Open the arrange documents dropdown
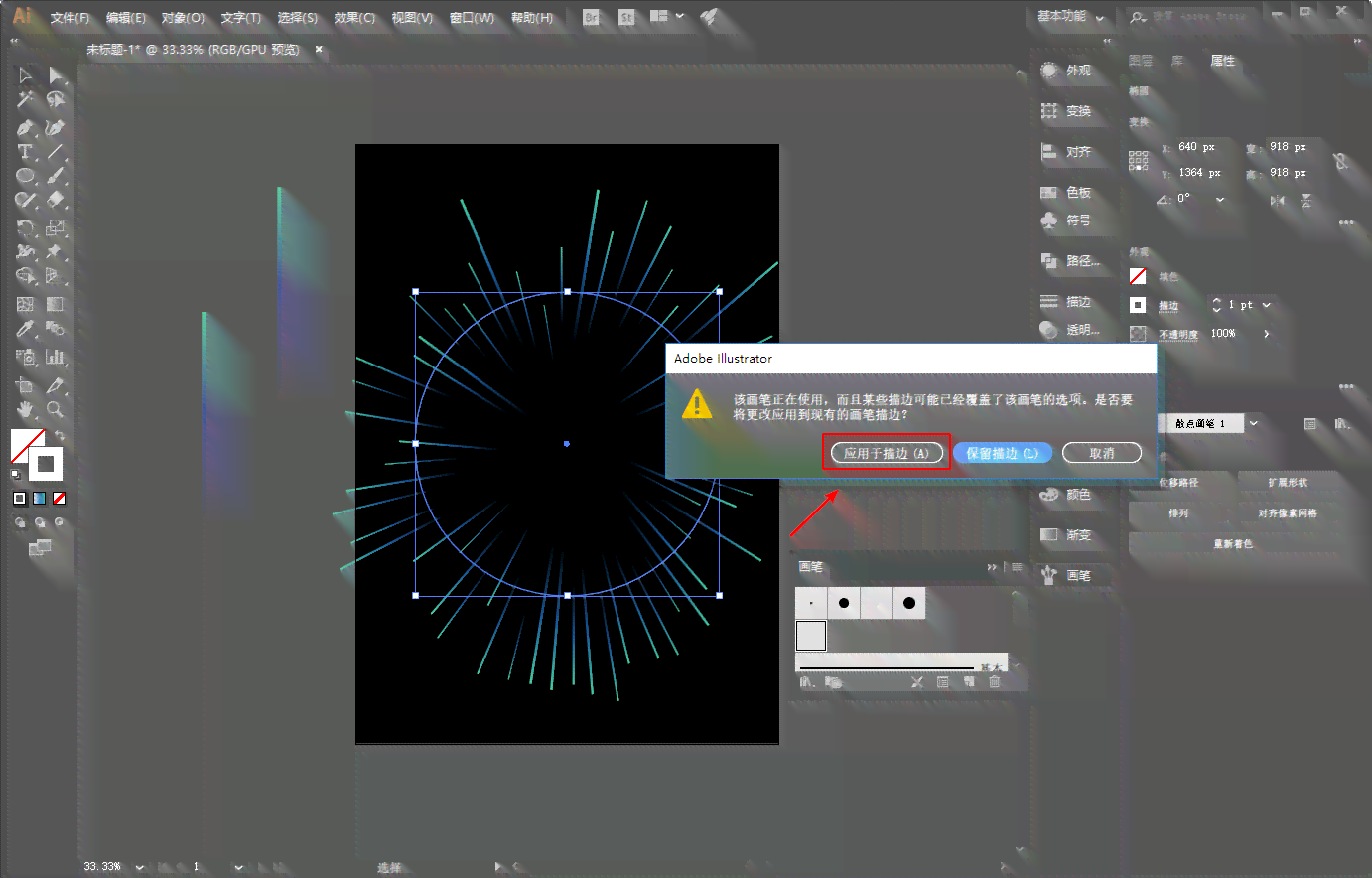Screen dimensions: 1372x878 pyautogui.click(x=666, y=17)
